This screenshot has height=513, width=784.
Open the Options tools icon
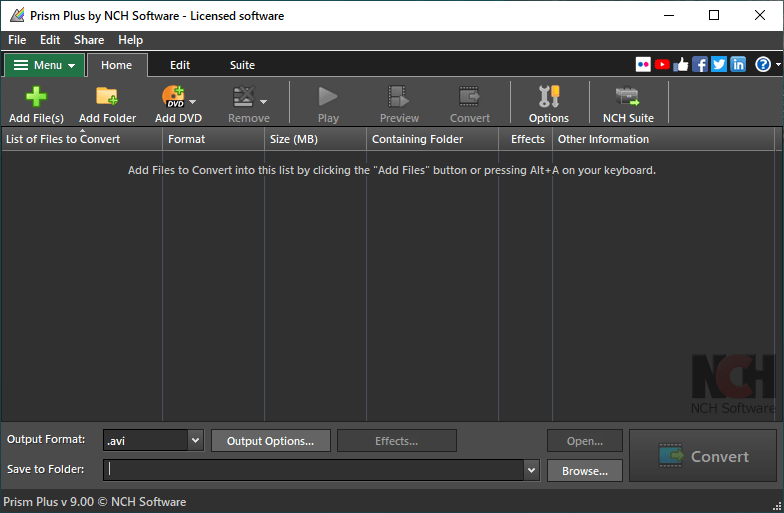click(549, 96)
